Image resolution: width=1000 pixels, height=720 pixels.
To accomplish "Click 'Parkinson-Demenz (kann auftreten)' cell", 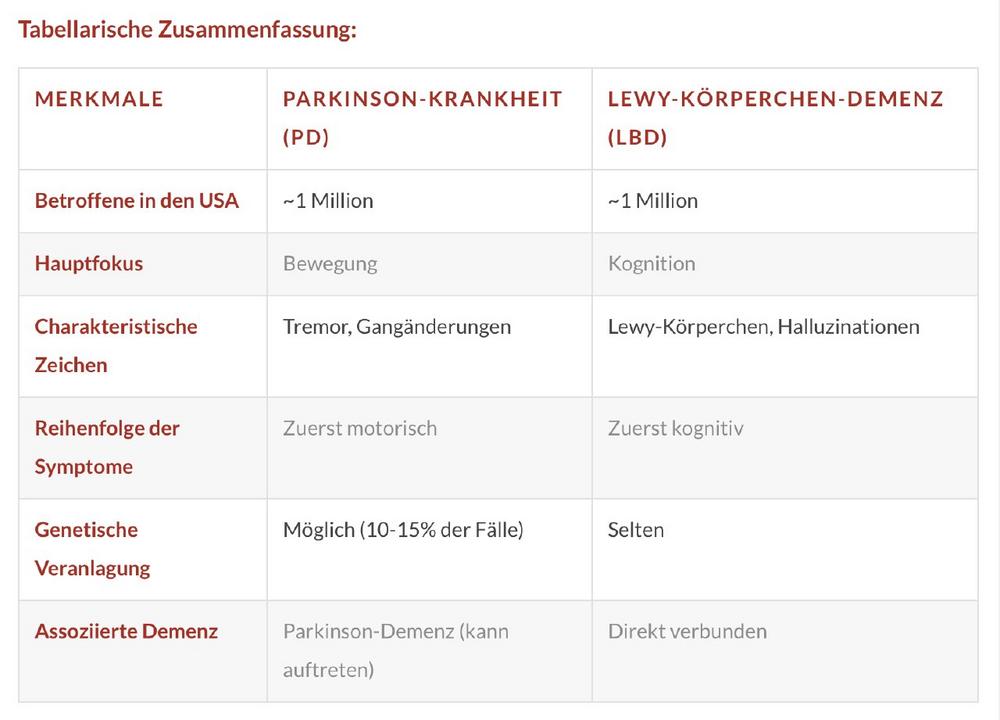I will tap(395, 650).
